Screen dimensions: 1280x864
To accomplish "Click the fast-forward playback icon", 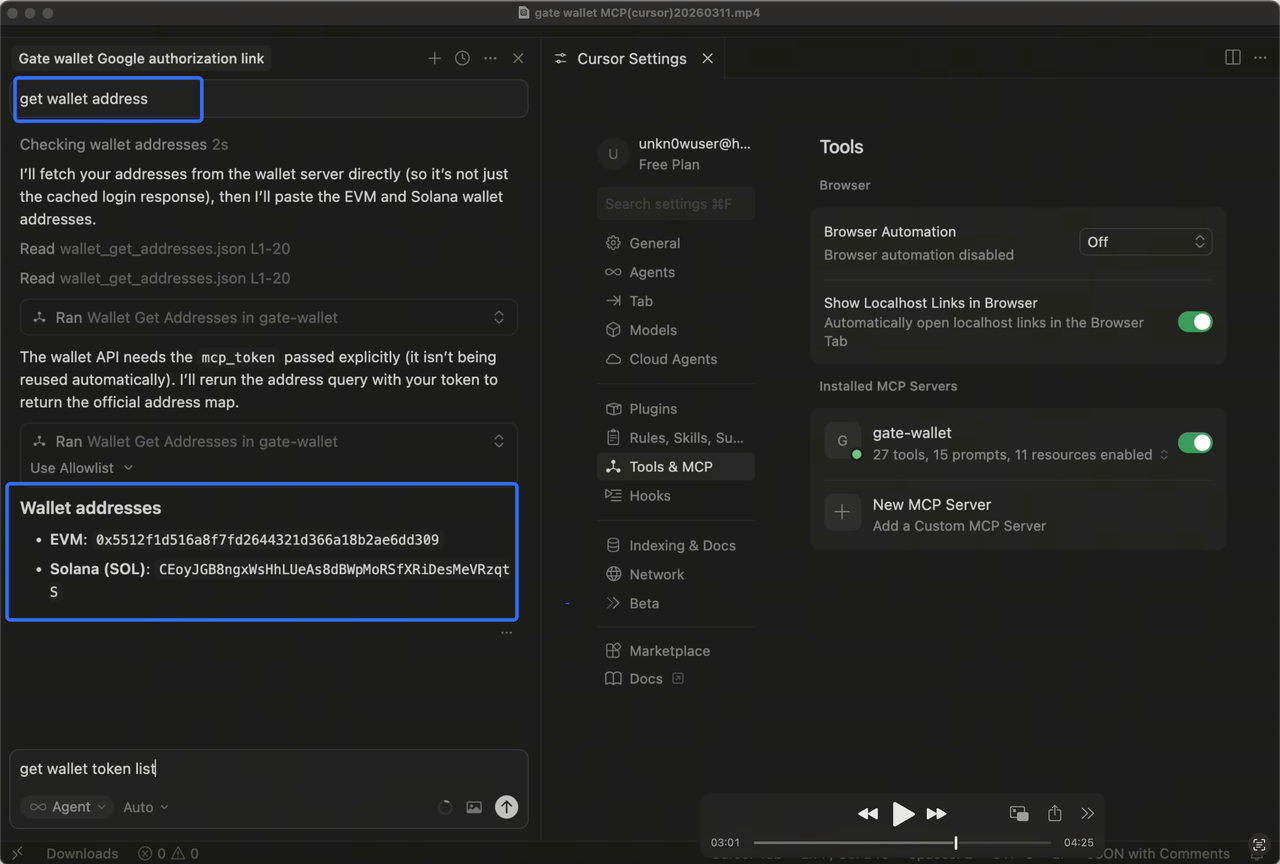I will tap(936, 814).
